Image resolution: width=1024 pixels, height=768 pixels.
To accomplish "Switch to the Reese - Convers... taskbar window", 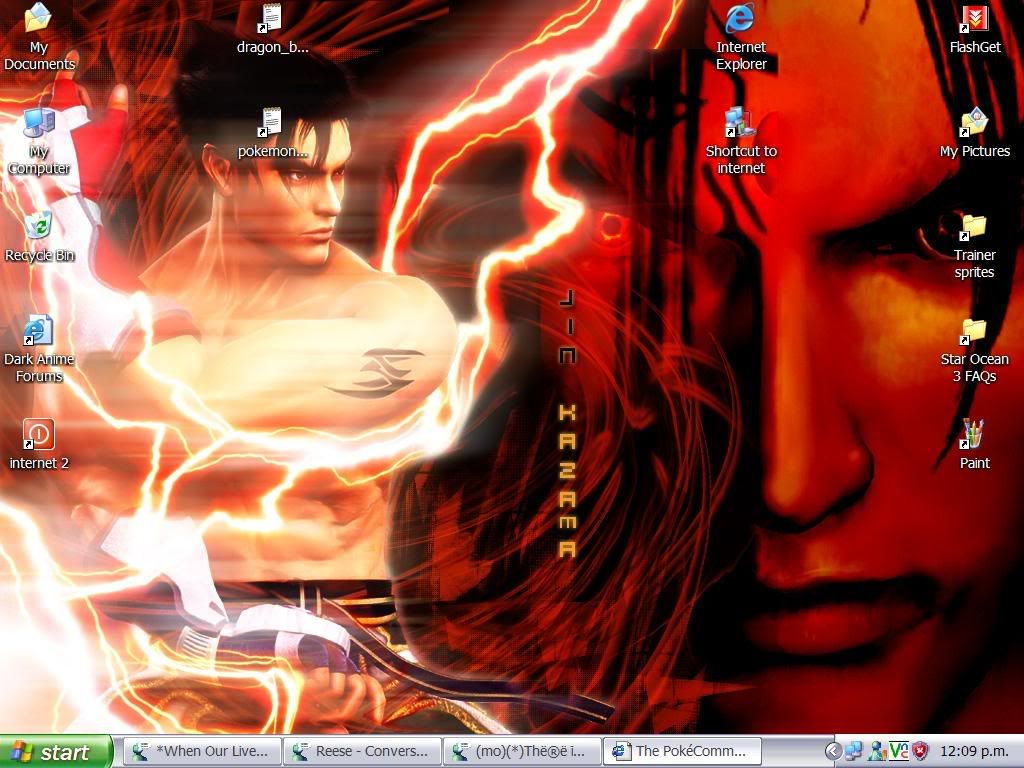I will [362, 752].
